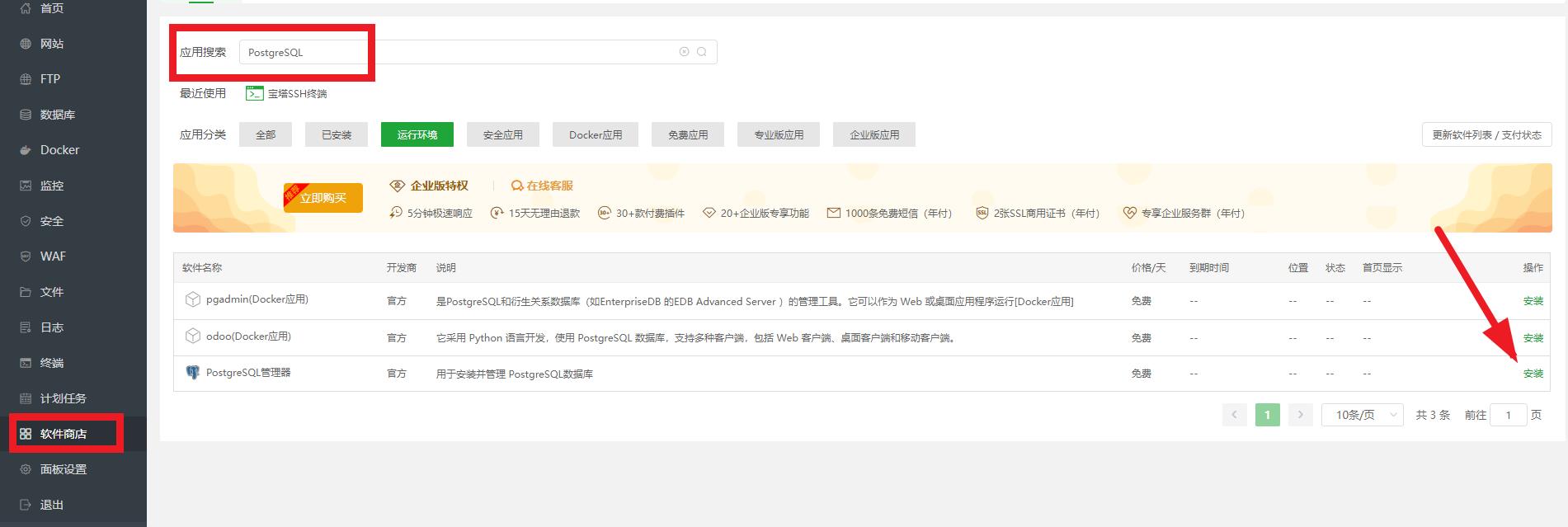Install PostgreSQL管理器
The image size is (1568, 527).
point(1533,374)
